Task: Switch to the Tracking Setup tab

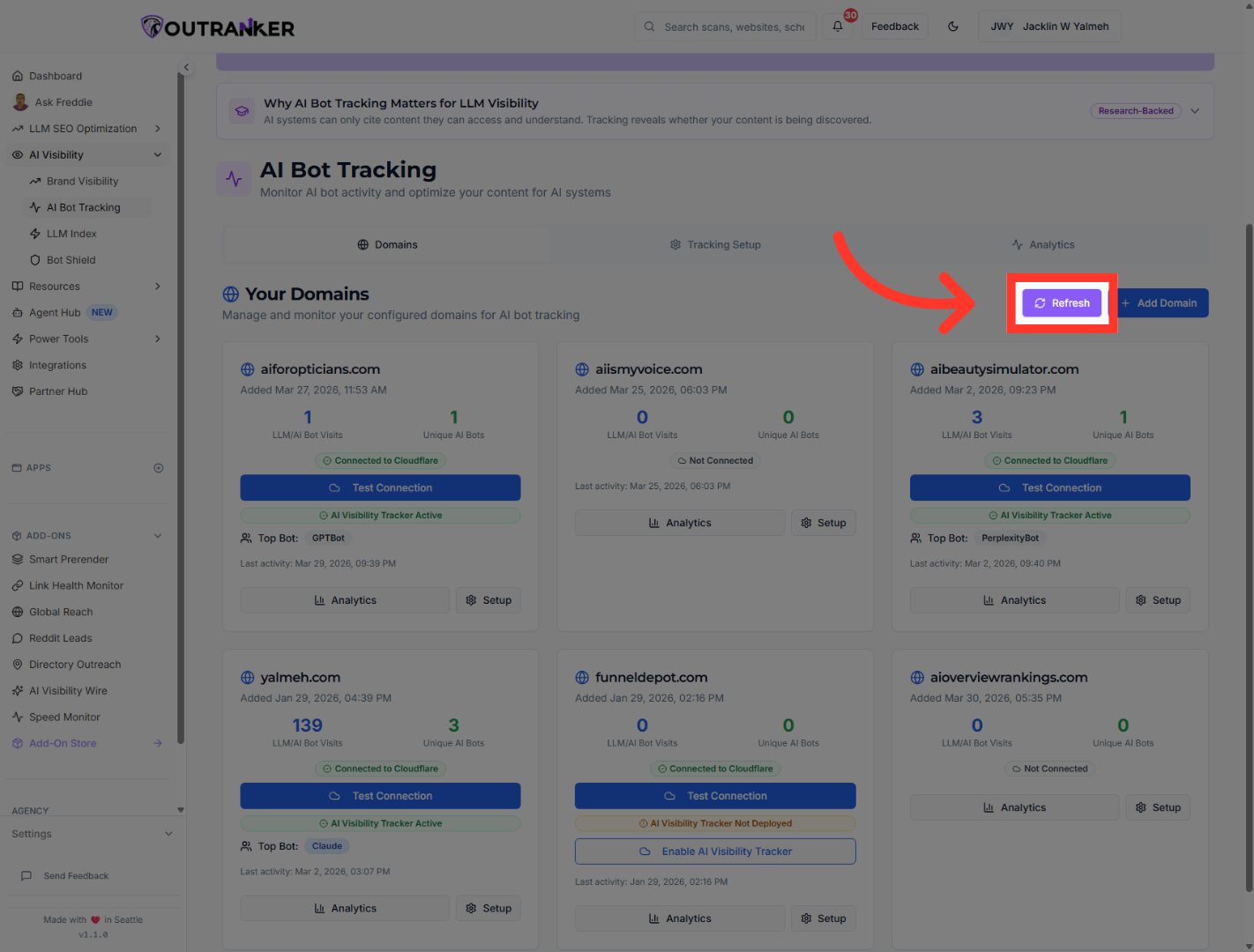Action: tap(715, 244)
